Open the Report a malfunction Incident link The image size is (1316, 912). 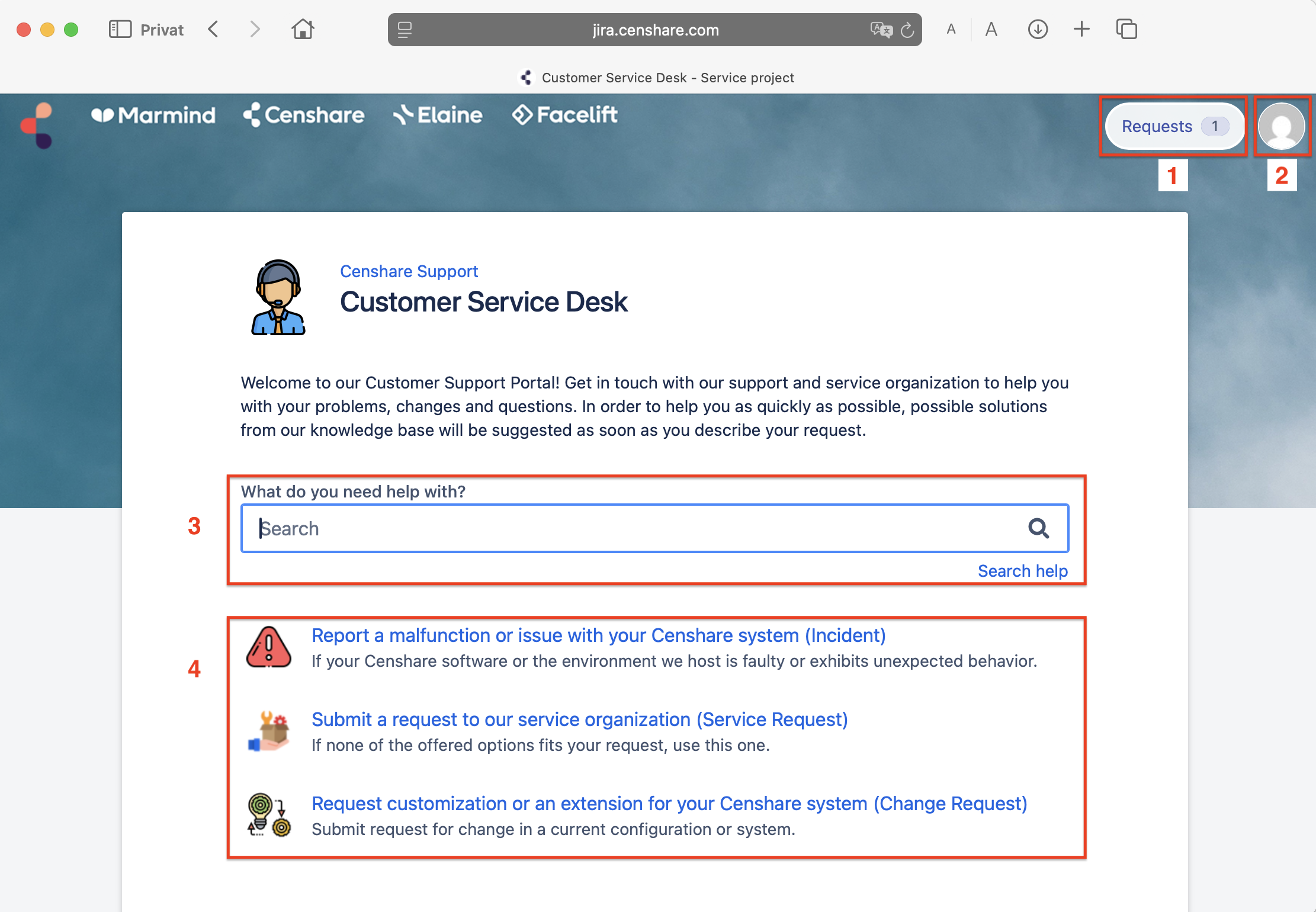598,635
